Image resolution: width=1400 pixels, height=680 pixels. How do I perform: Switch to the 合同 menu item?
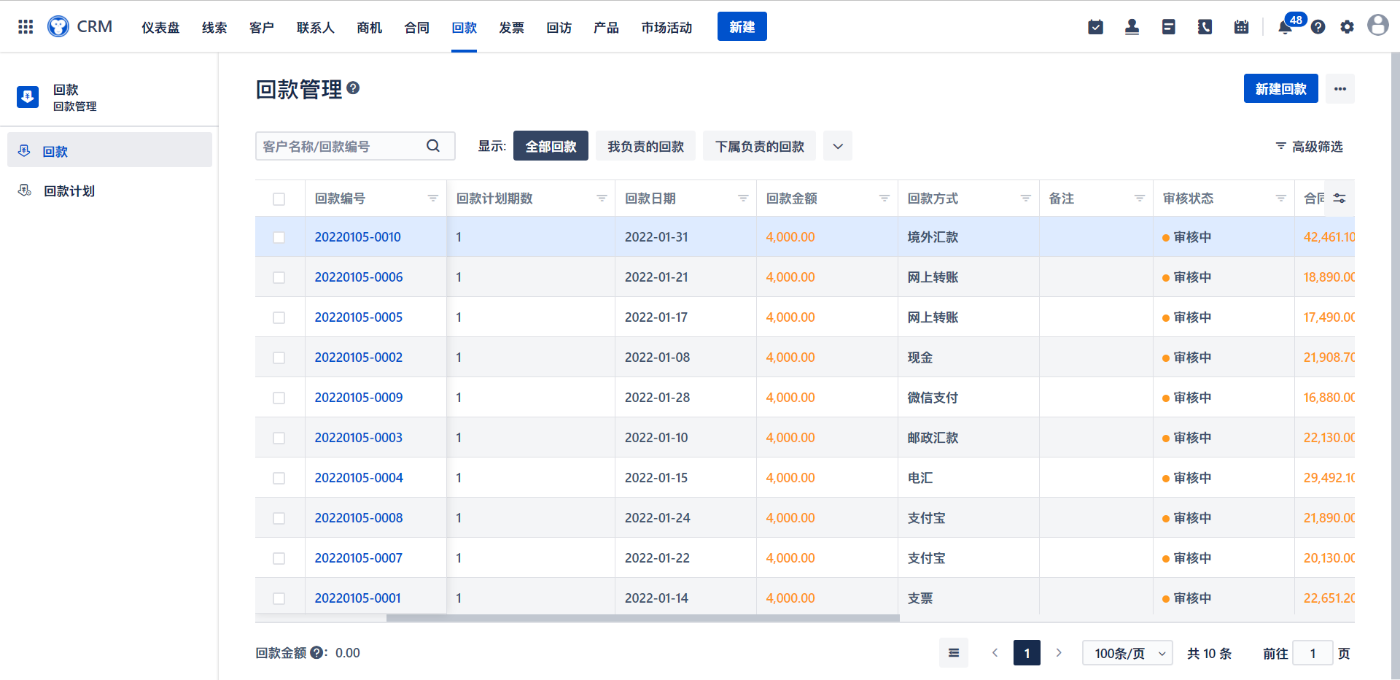(x=417, y=27)
